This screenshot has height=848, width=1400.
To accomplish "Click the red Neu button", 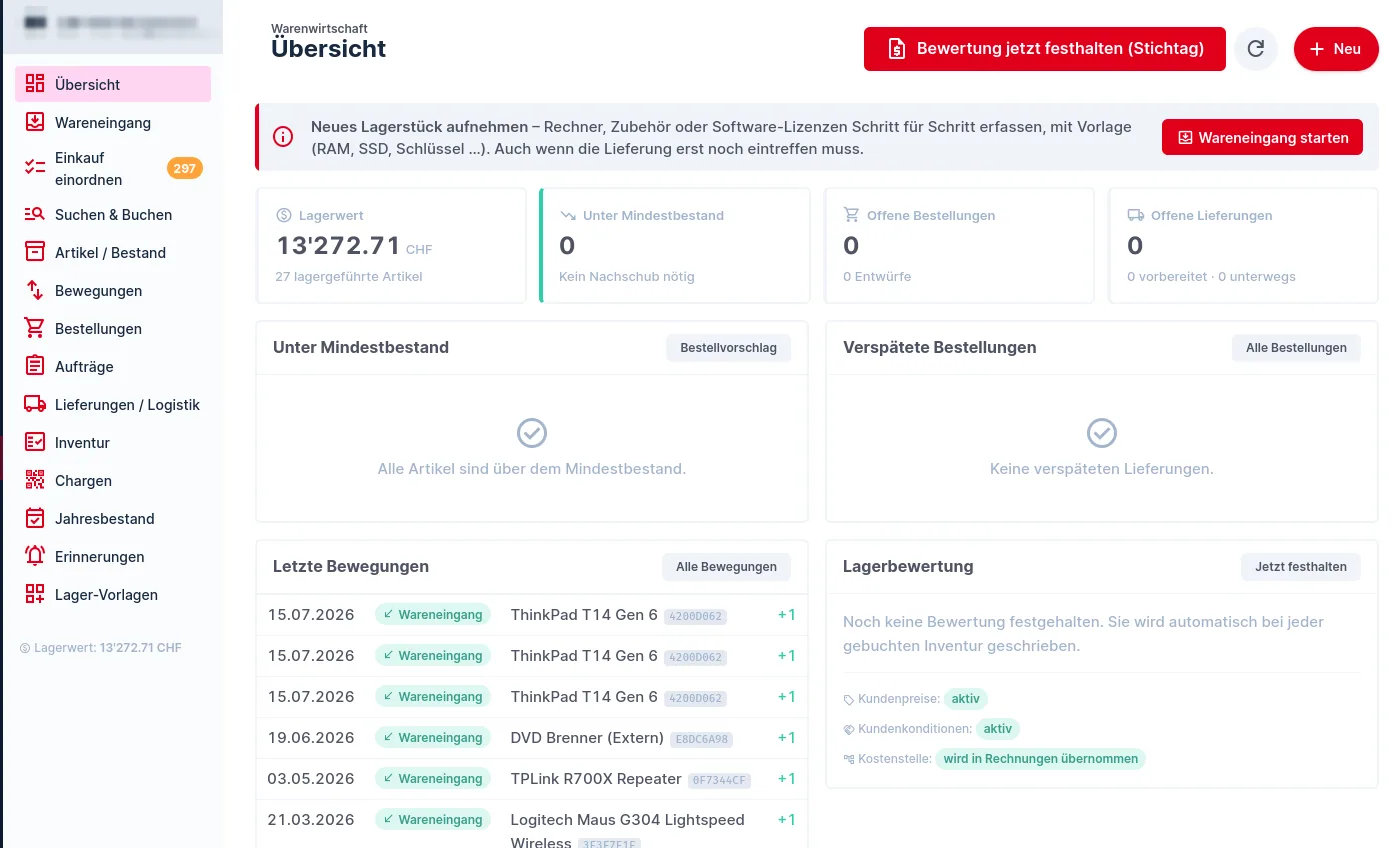I will [1336, 49].
